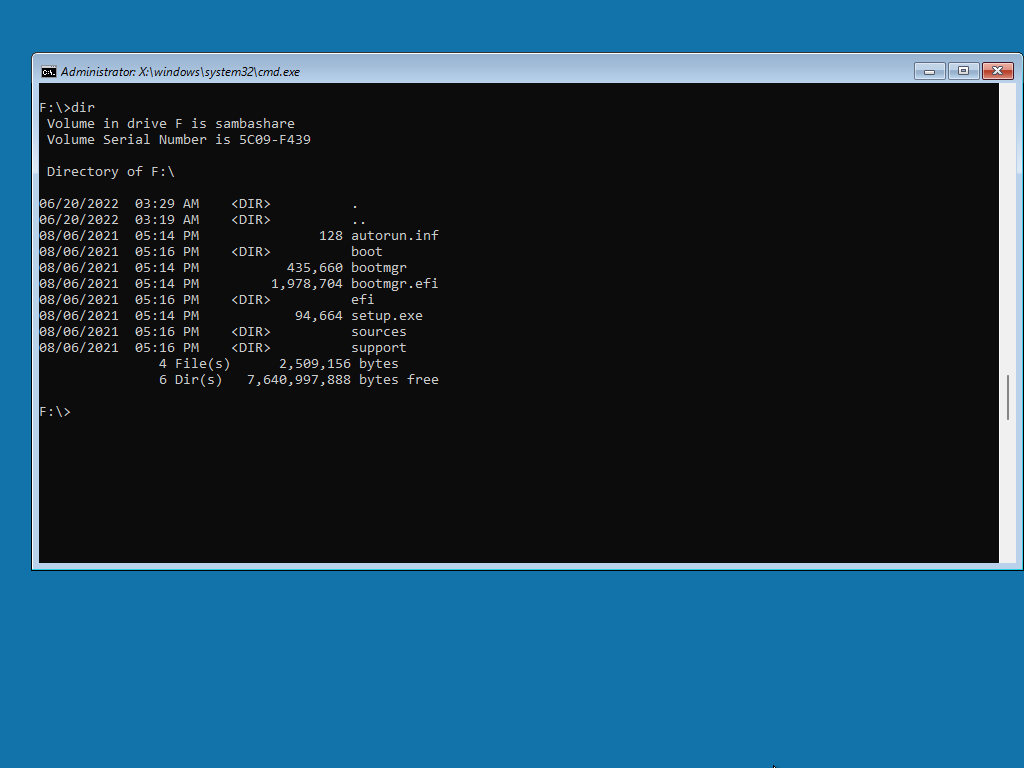Click the 'Directory of F:\' line
This screenshot has width=1024, height=768.
(x=111, y=172)
